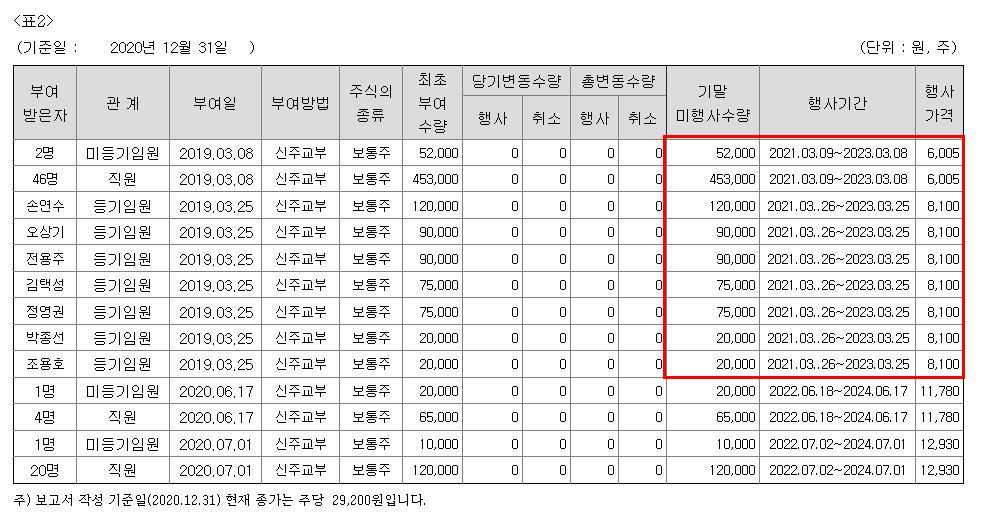
Task: Click the 2명 recipient cell
Action: (x=45, y=153)
